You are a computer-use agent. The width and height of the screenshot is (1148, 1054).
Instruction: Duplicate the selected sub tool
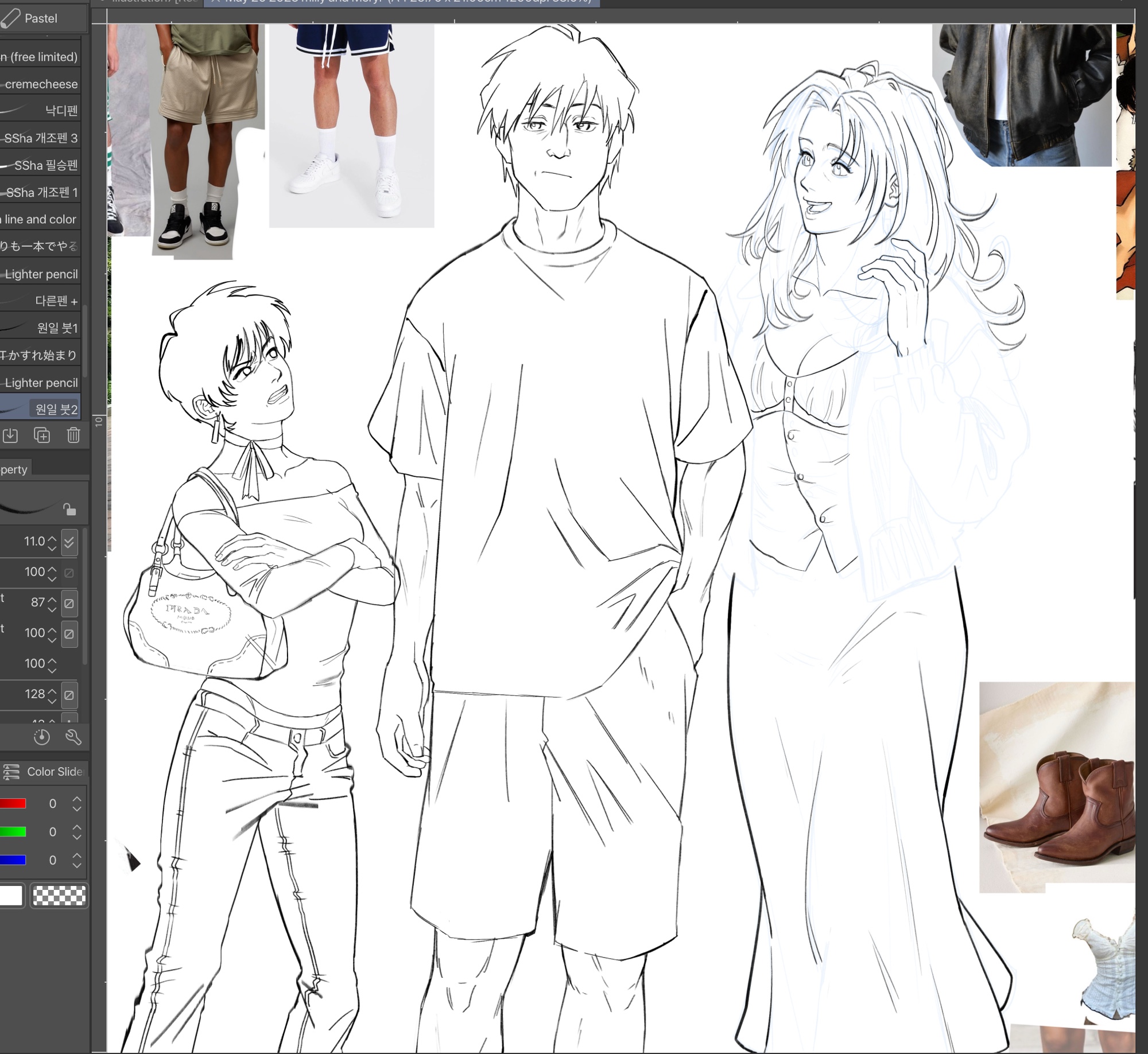[x=42, y=435]
